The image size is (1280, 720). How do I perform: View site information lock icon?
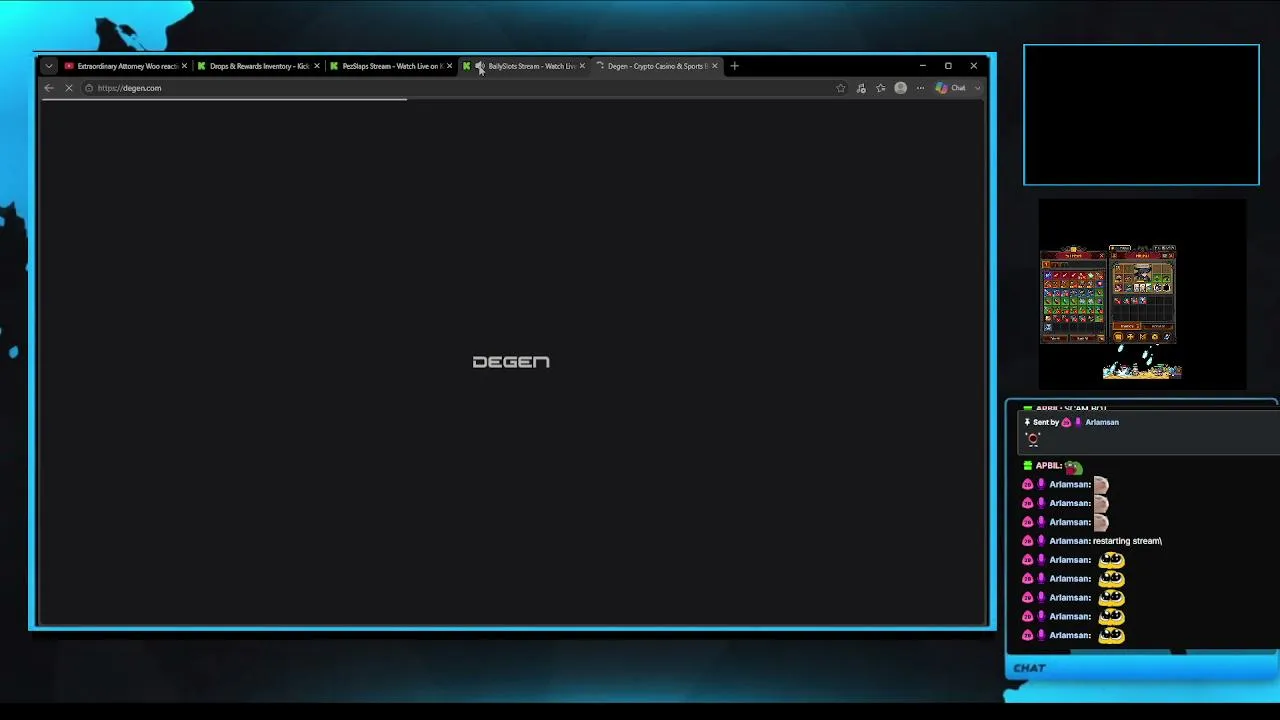coord(89,88)
